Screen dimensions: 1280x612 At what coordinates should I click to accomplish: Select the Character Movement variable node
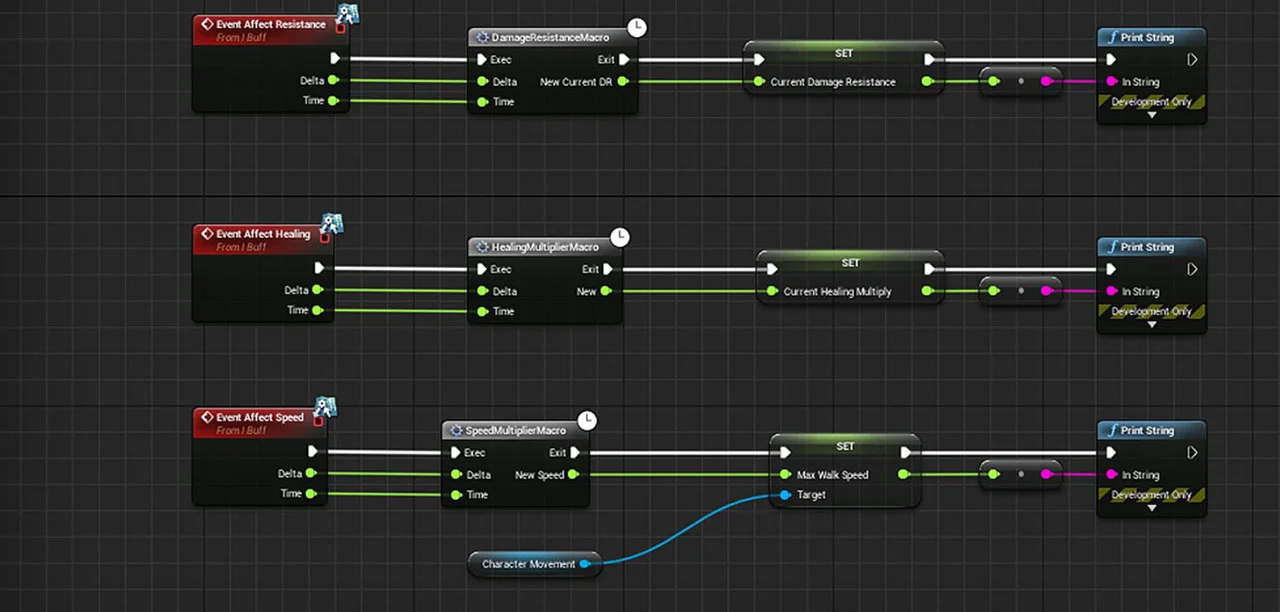tap(535, 564)
